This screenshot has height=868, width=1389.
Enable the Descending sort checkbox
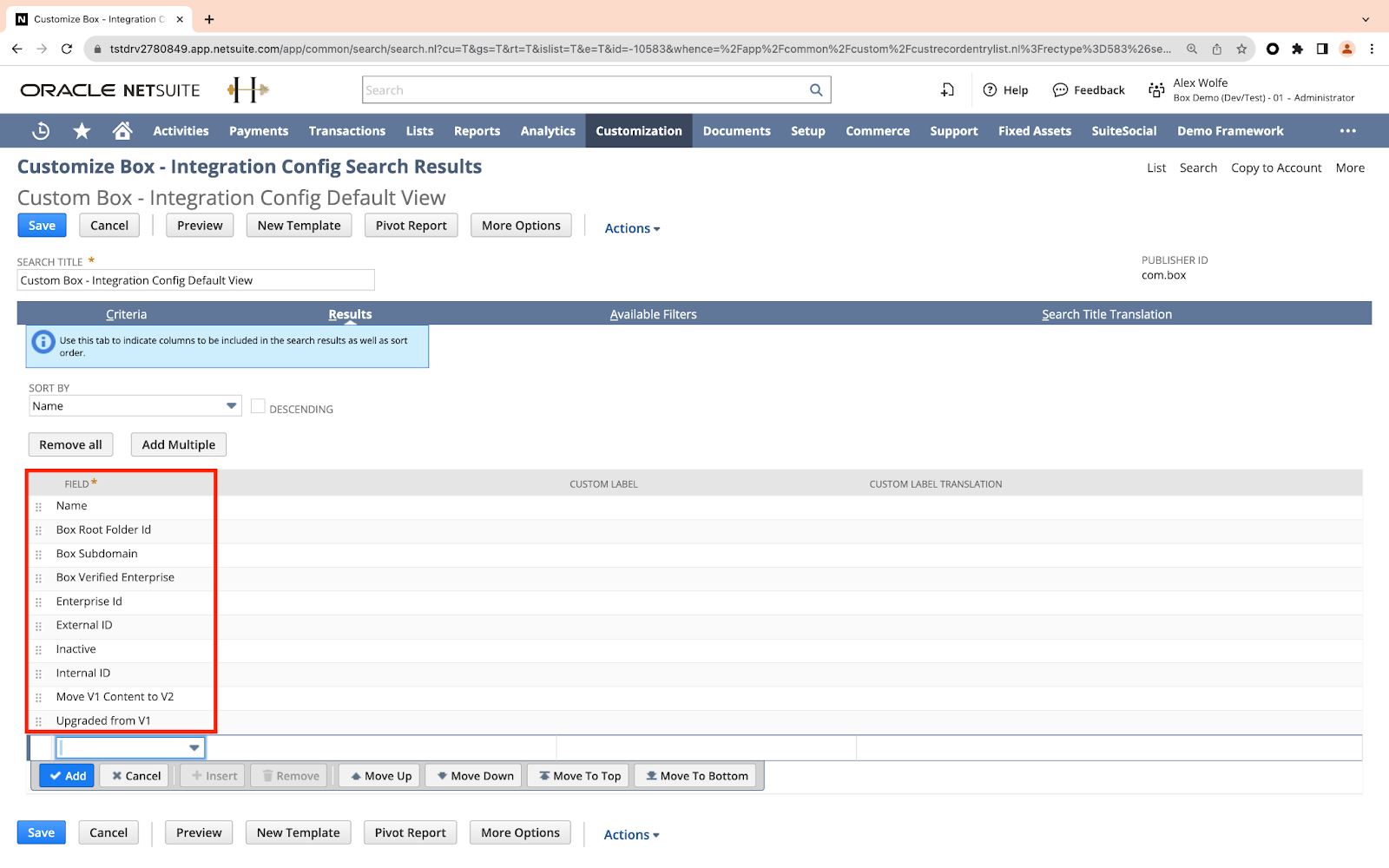pos(258,406)
